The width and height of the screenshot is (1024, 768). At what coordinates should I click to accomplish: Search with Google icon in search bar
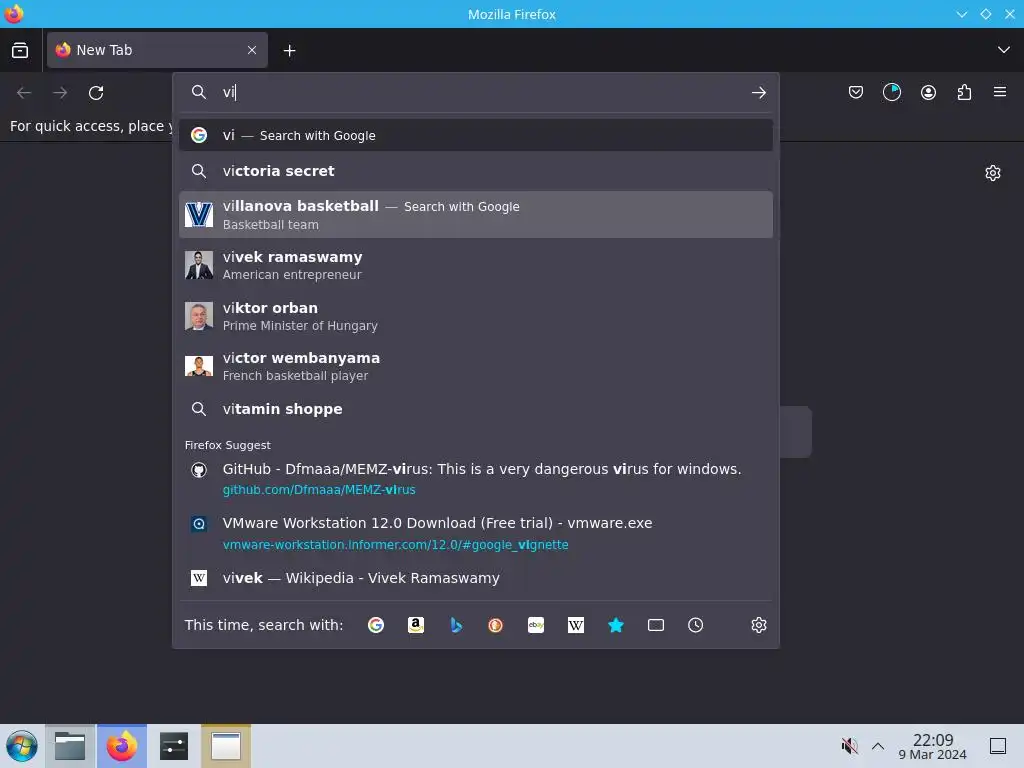[376, 625]
